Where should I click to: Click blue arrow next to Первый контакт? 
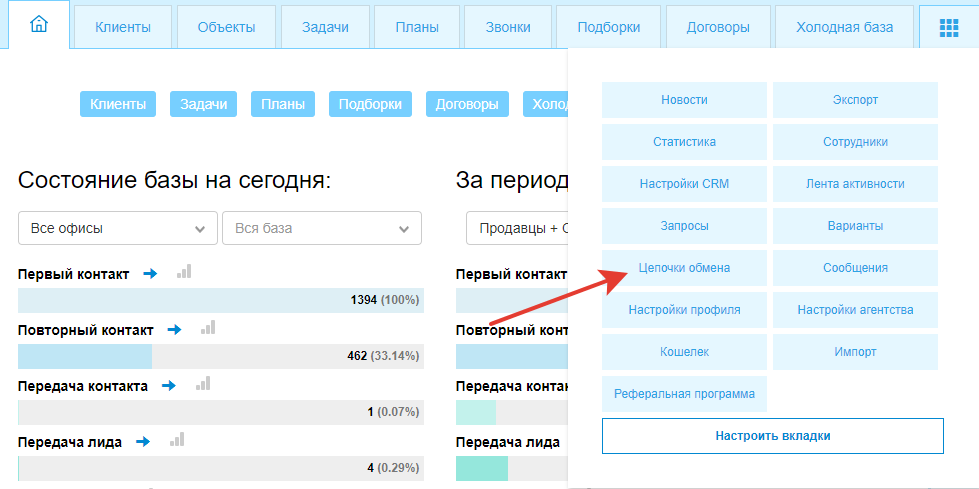tap(150, 274)
